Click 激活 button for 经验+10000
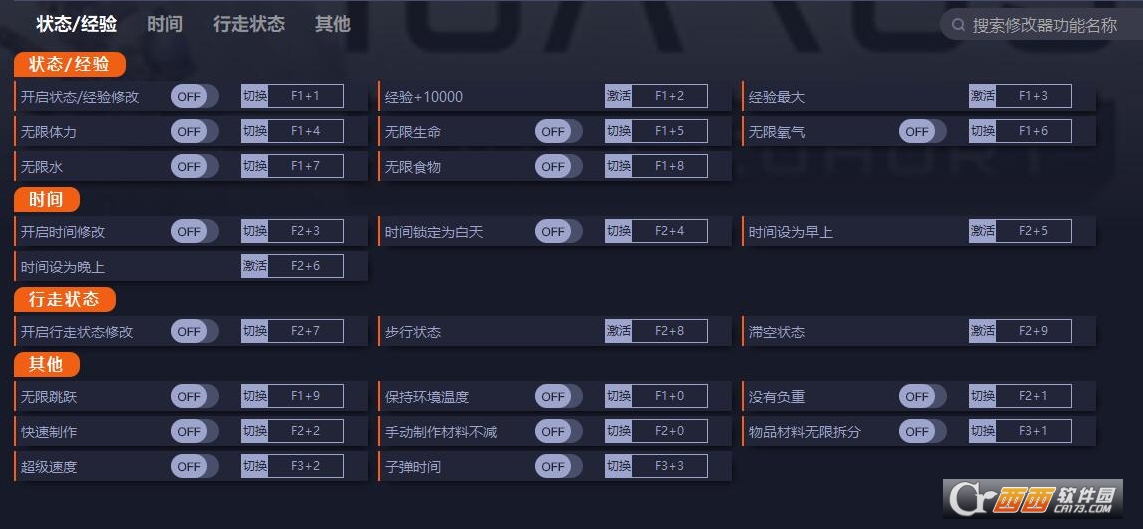 618,95
